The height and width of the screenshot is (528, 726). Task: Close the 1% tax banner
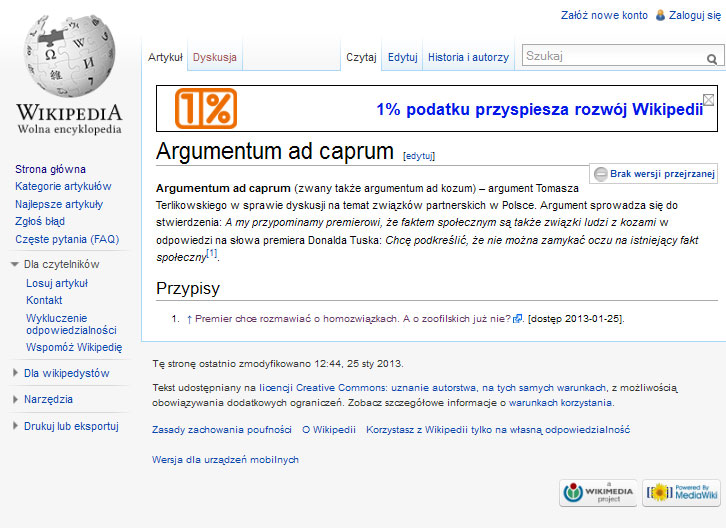[708, 99]
